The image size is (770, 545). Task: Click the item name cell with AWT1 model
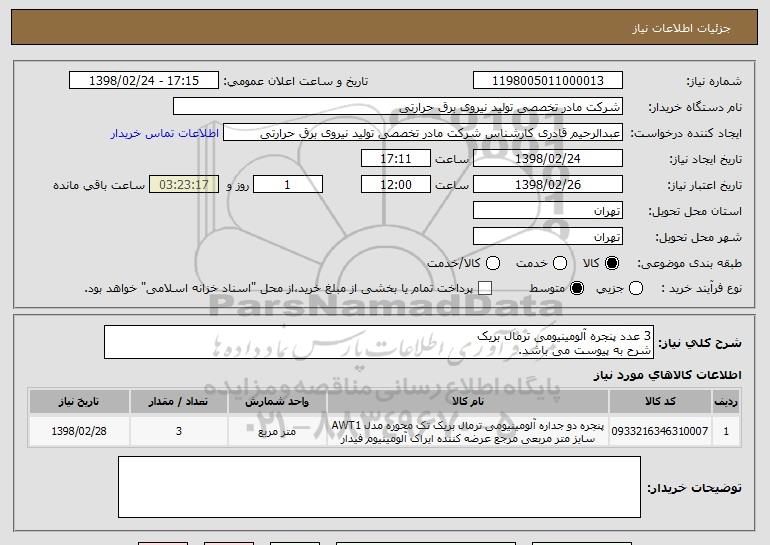tap(468, 432)
